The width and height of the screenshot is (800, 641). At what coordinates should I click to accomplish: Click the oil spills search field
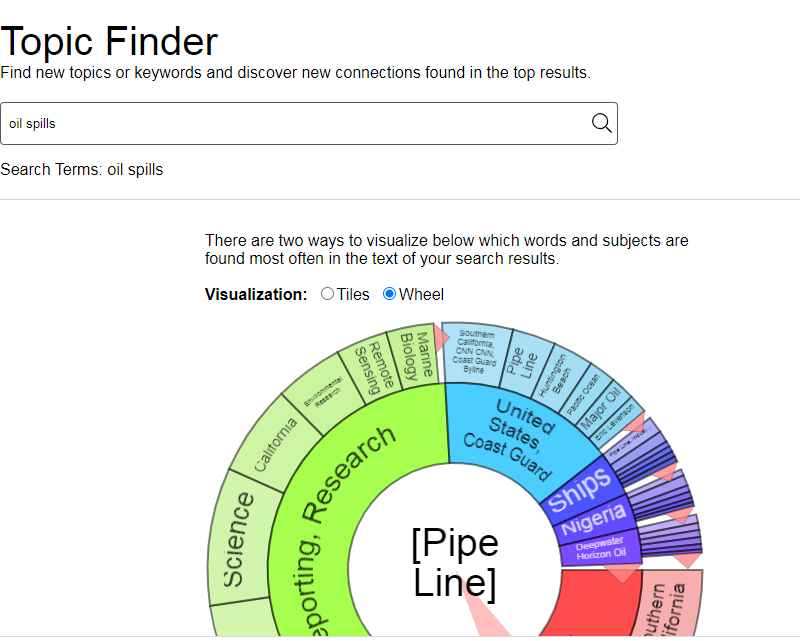[300, 123]
